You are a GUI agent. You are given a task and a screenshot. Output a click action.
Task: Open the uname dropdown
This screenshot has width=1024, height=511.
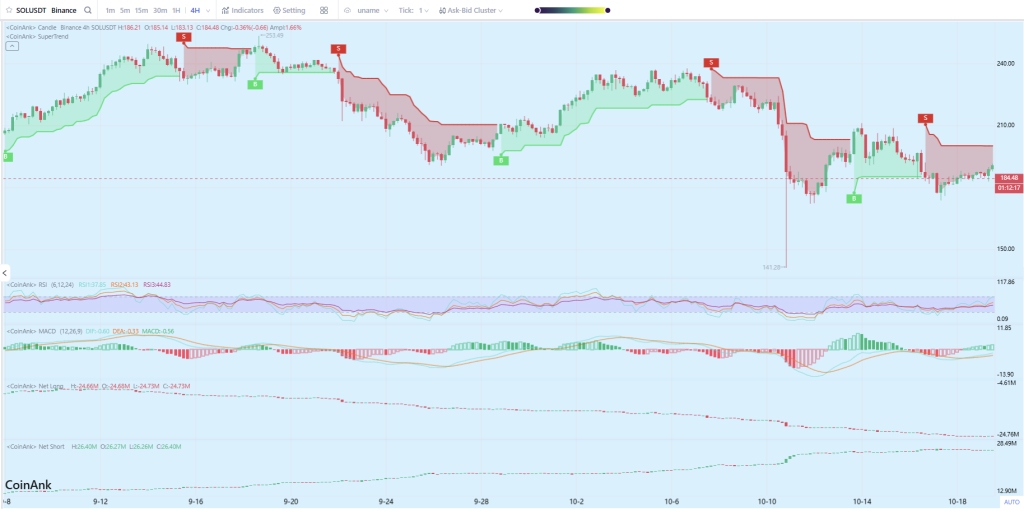[x=372, y=10]
